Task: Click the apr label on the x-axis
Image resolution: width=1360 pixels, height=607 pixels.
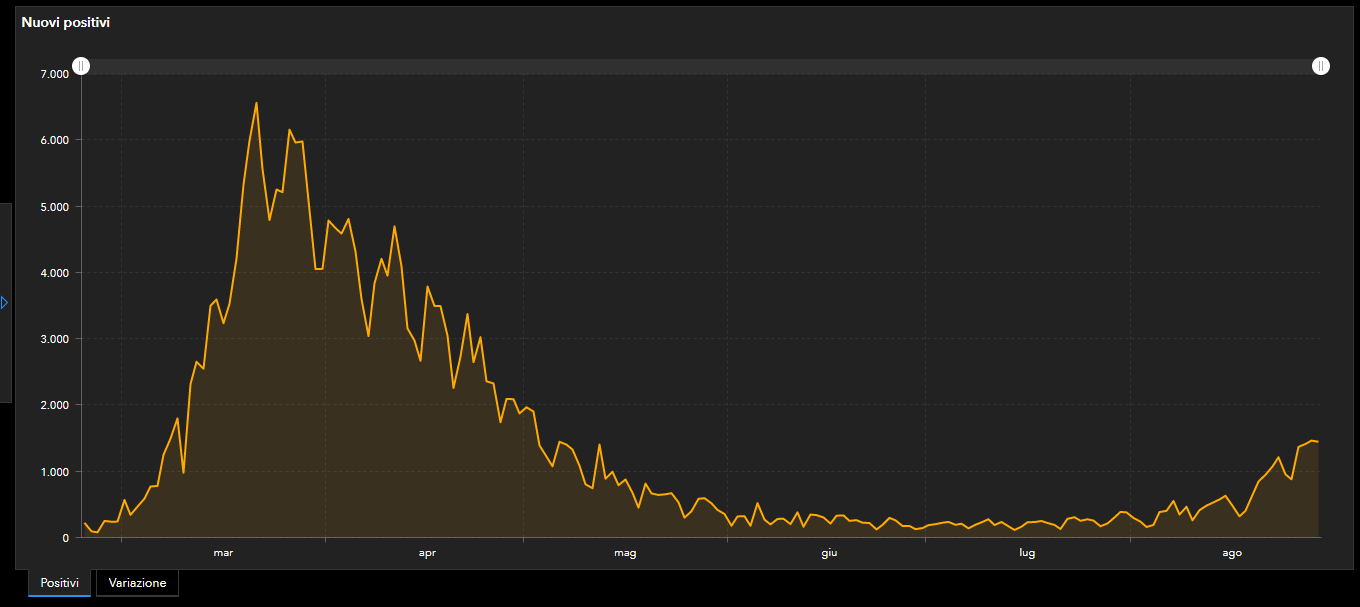Action: 427,552
